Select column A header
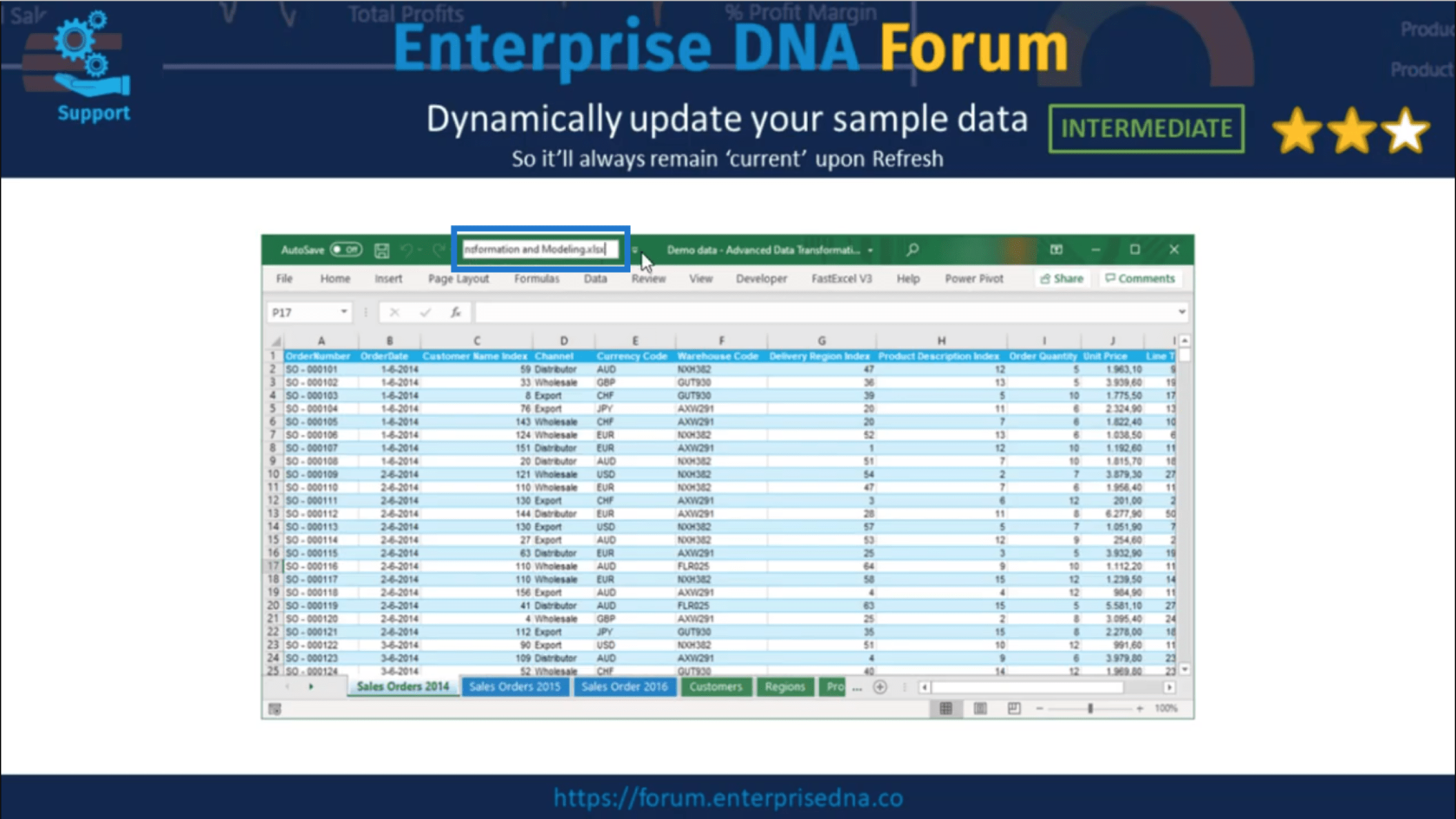 (x=321, y=341)
